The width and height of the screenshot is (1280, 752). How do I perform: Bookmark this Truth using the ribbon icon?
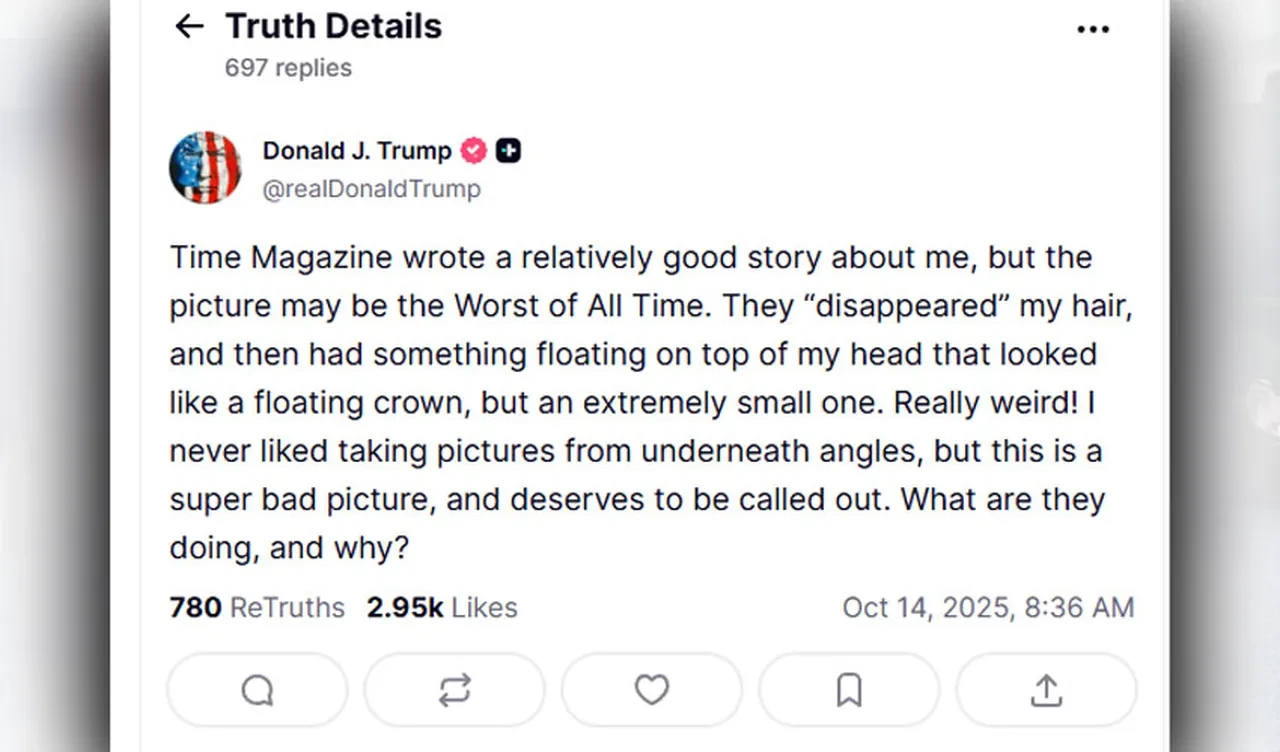pos(848,689)
